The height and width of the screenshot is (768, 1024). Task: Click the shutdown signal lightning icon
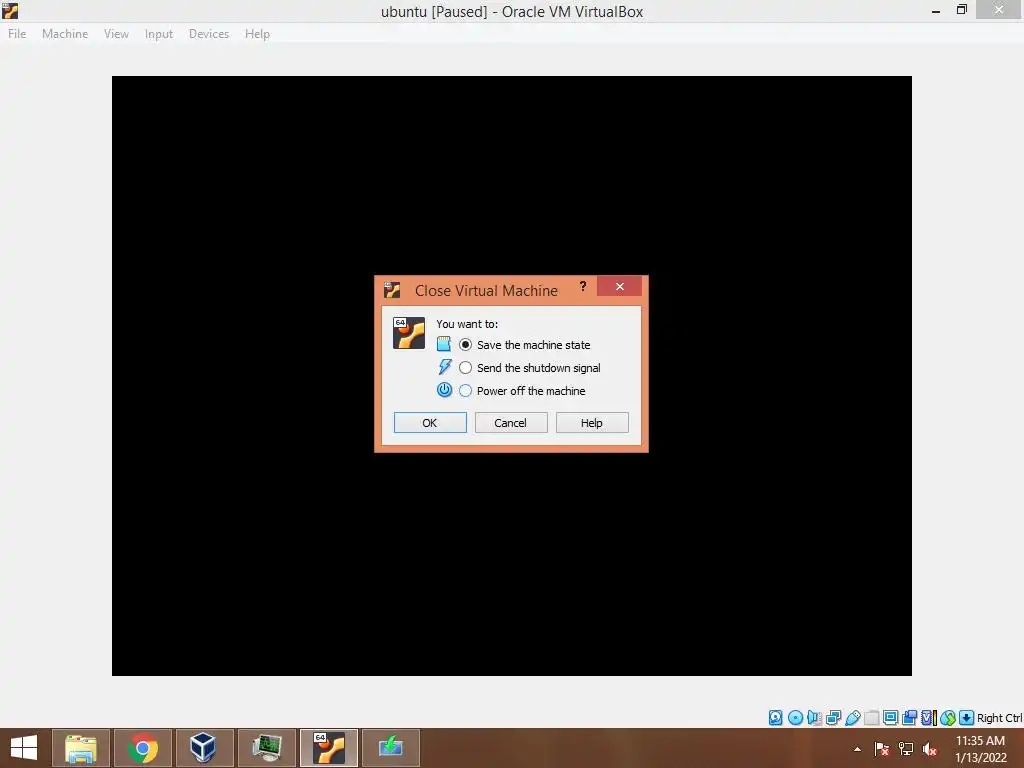(x=445, y=367)
